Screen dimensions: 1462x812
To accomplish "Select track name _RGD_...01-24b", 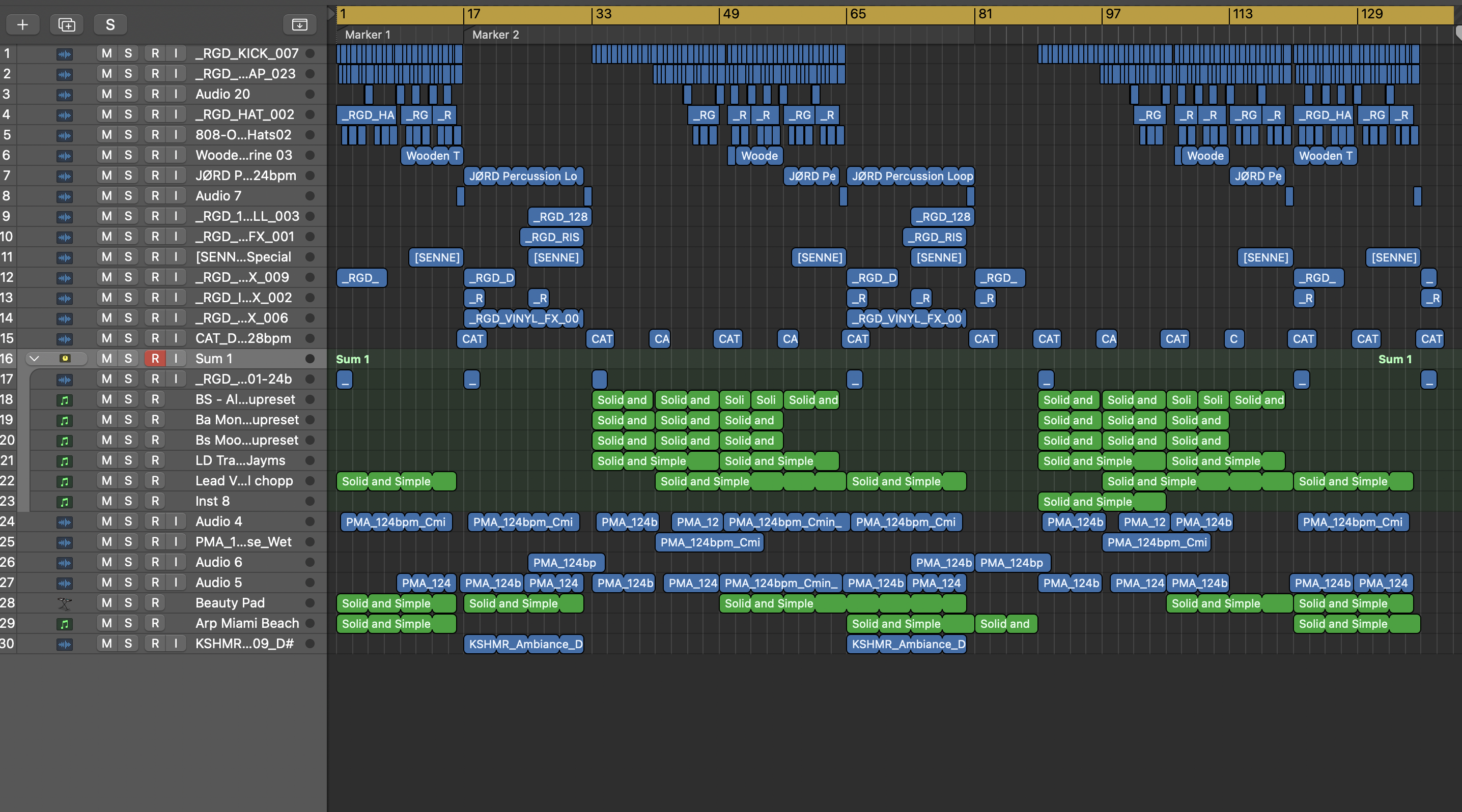I will coord(243,379).
